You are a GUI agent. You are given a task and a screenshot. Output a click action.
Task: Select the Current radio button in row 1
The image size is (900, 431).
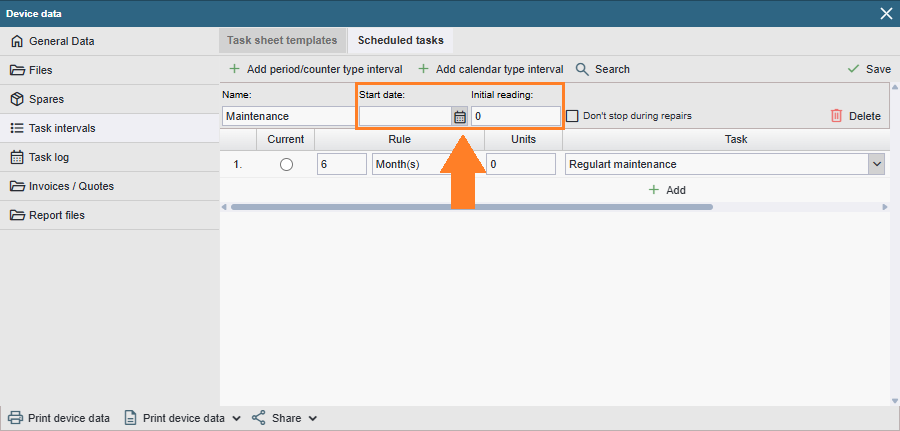(287, 164)
